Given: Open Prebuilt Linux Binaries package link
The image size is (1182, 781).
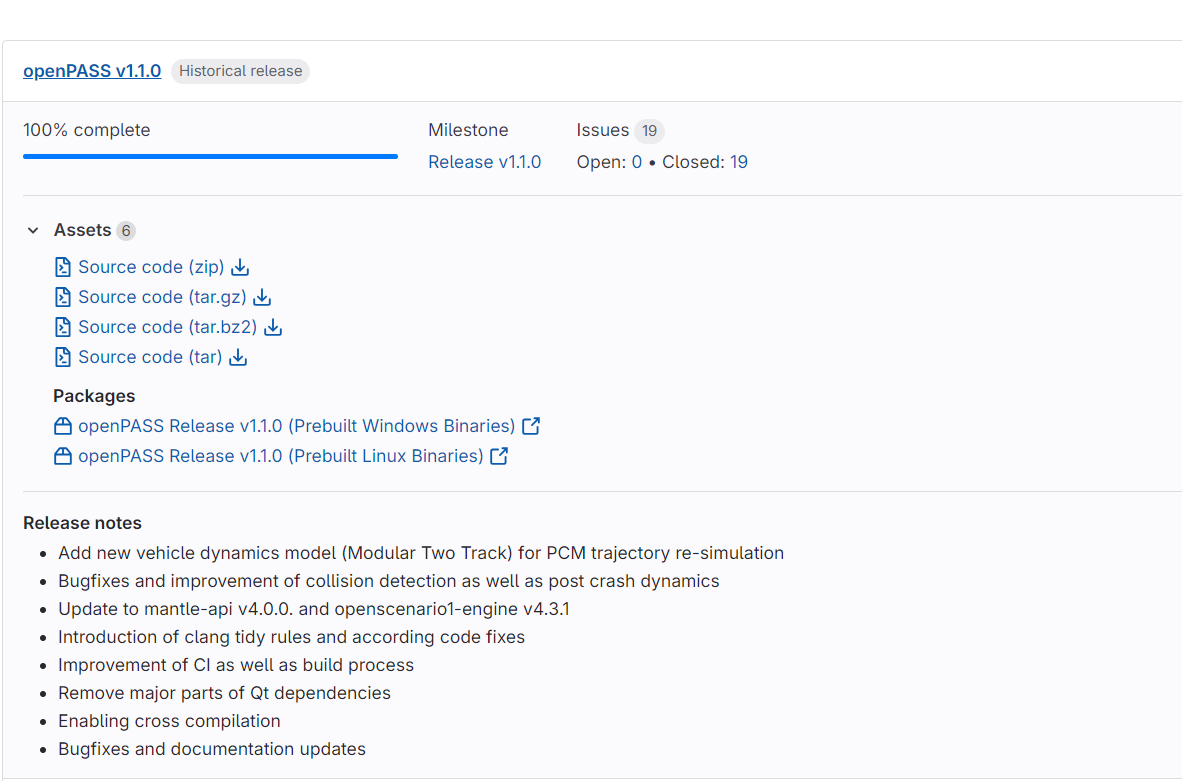Looking at the screenshot, I should tap(280, 456).
